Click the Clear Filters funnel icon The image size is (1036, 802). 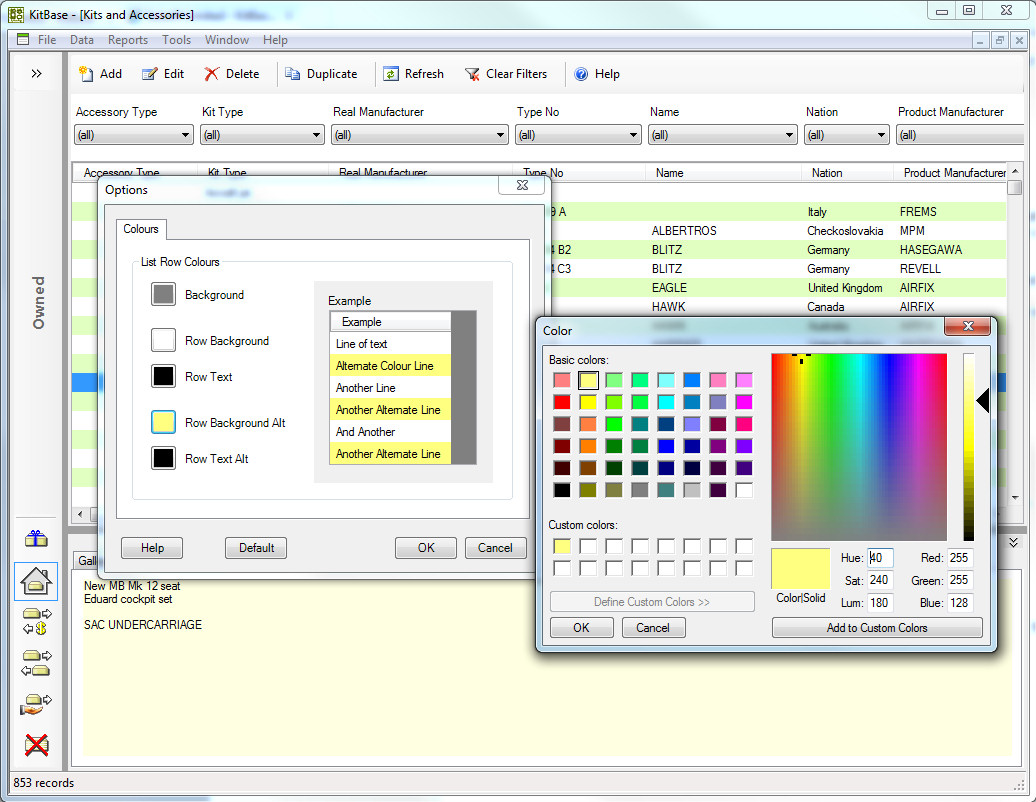pyautogui.click(x=472, y=74)
